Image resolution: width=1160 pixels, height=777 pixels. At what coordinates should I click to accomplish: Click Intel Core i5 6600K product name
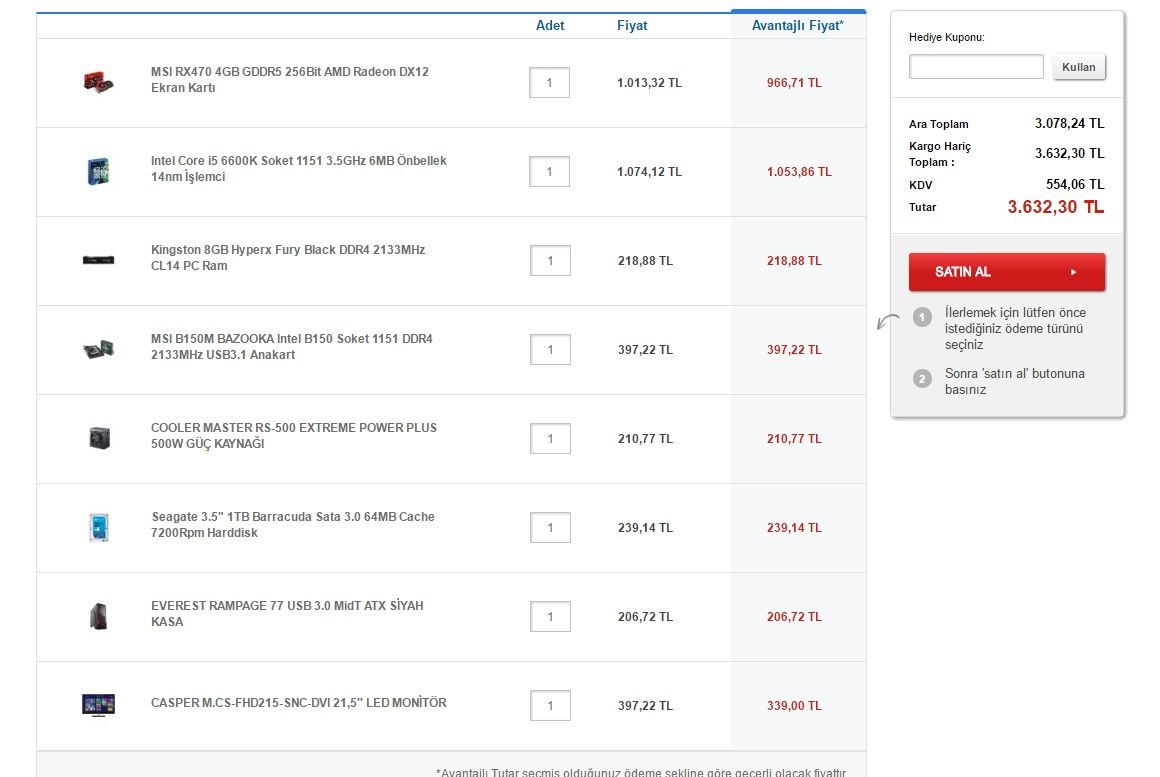point(299,169)
